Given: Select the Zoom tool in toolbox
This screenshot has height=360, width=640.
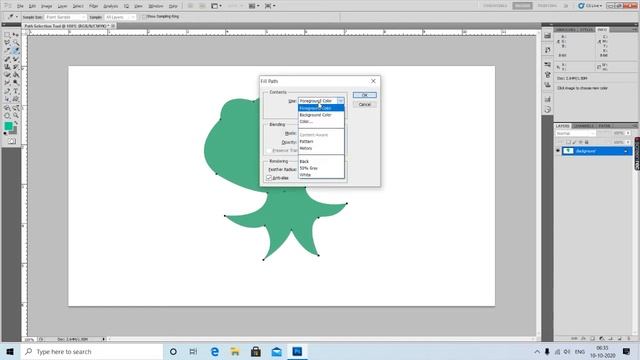Looking at the screenshot, I should click(x=16, y=116).
